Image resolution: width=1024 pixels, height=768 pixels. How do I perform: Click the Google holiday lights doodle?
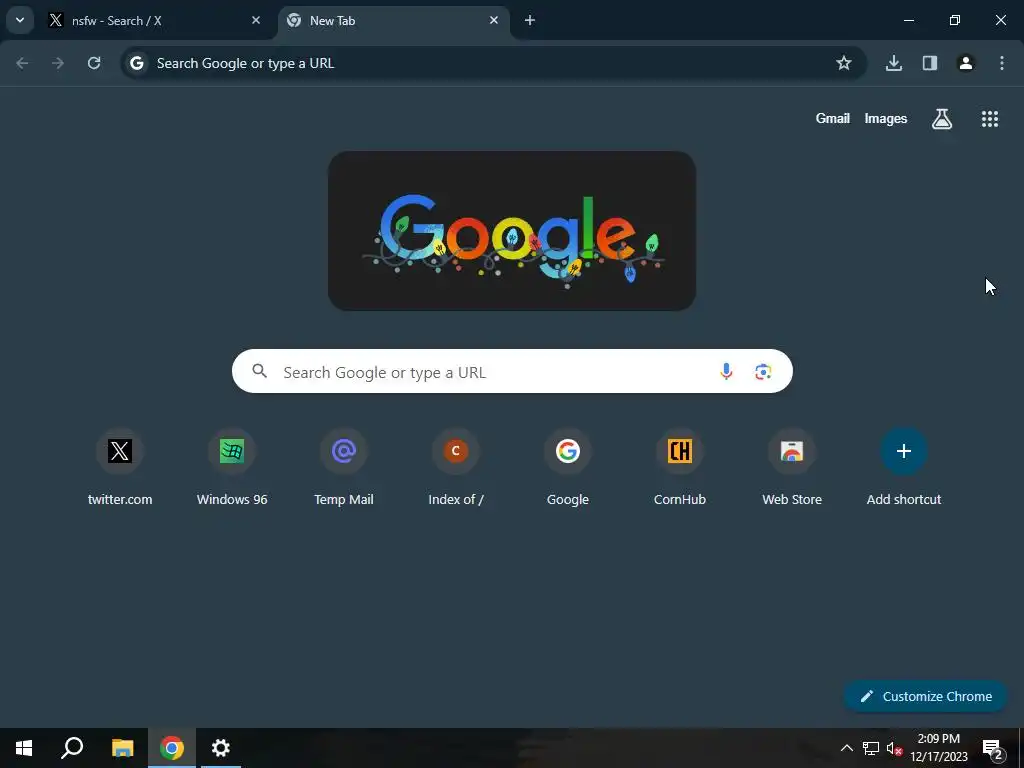coord(512,231)
